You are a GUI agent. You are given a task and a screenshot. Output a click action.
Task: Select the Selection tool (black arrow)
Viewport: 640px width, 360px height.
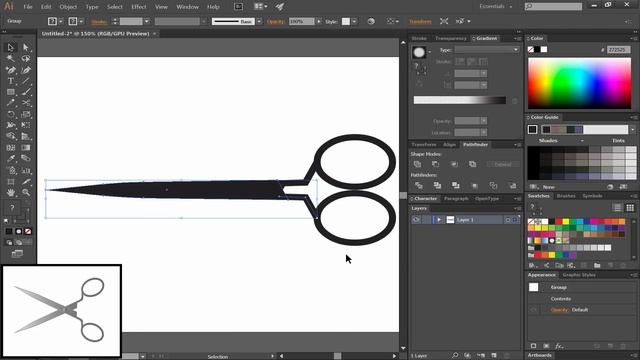(x=11, y=47)
